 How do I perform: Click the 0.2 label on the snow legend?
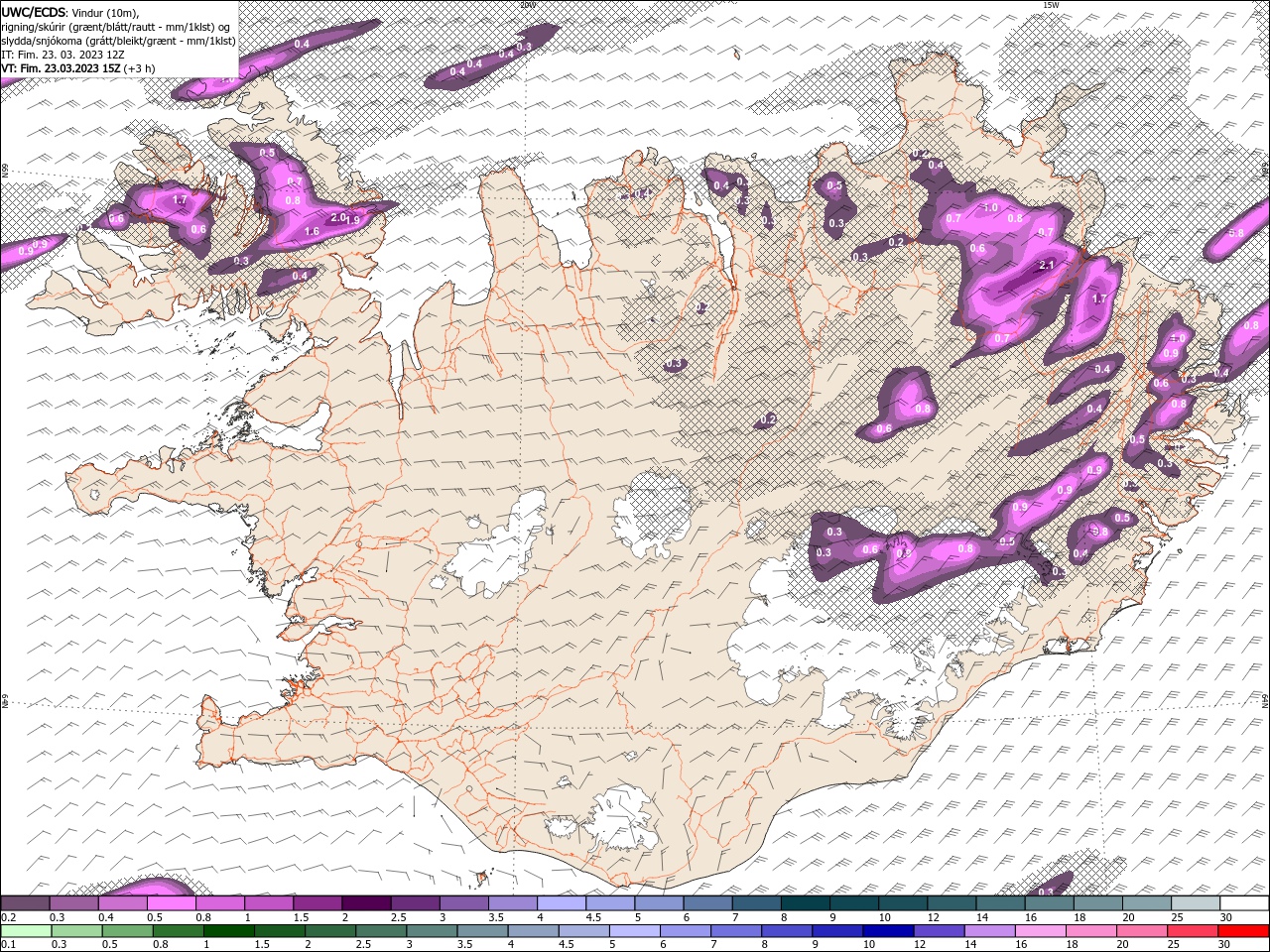tap(7, 917)
